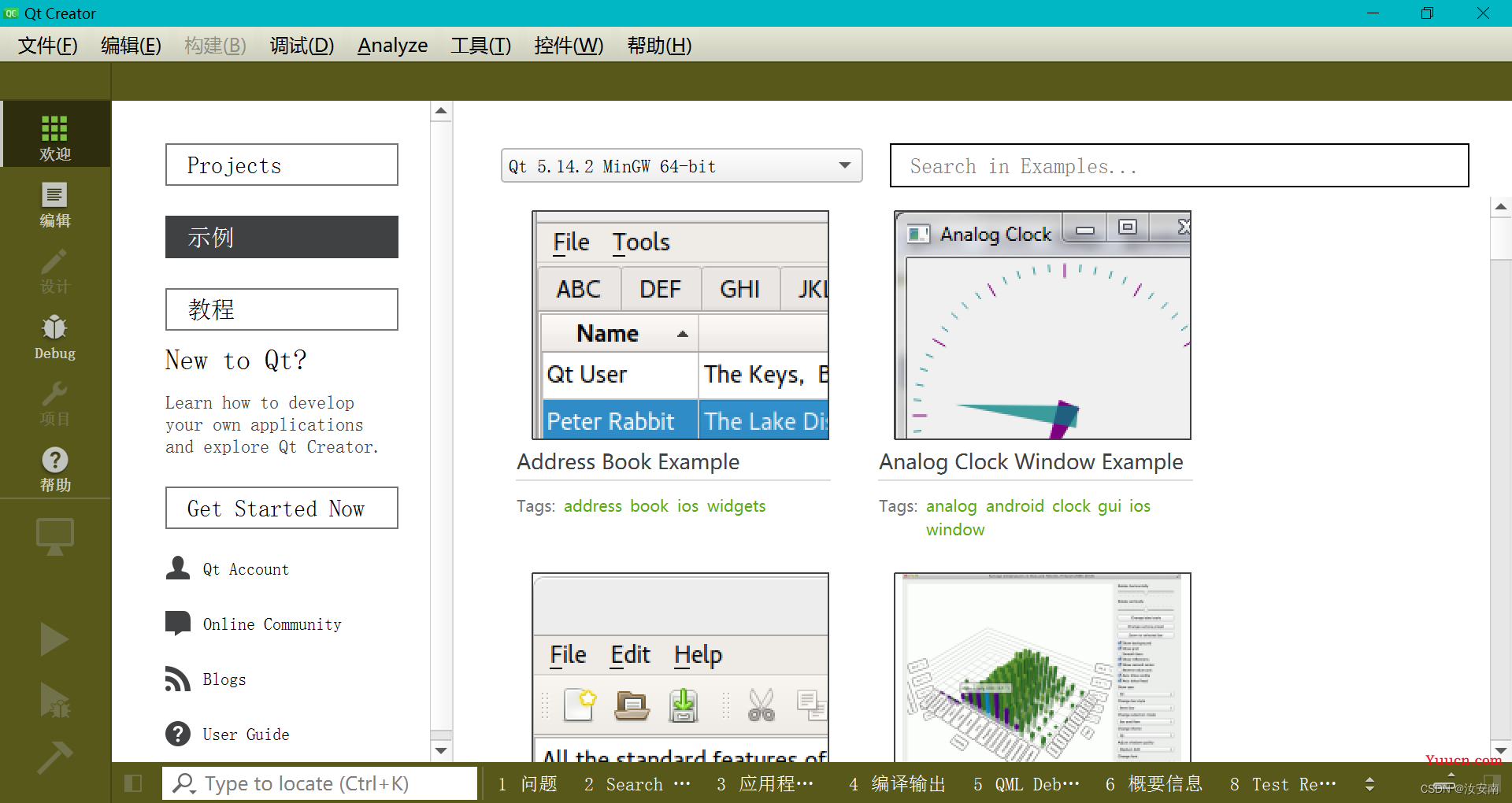
Task: Open the User Guide link
Action: tap(246, 735)
